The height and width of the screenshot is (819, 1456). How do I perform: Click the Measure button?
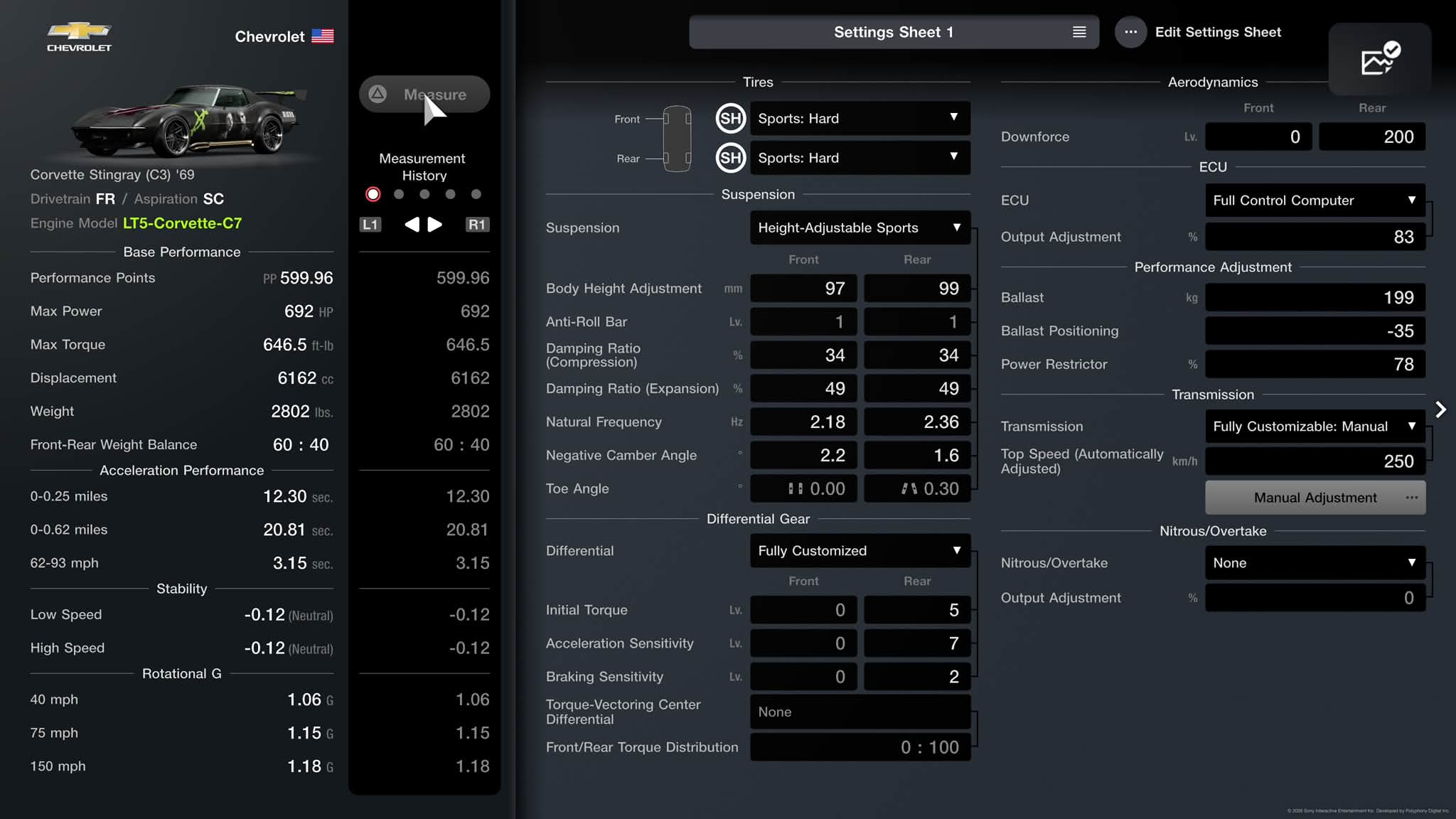pyautogui.click(x=424, y=94)
